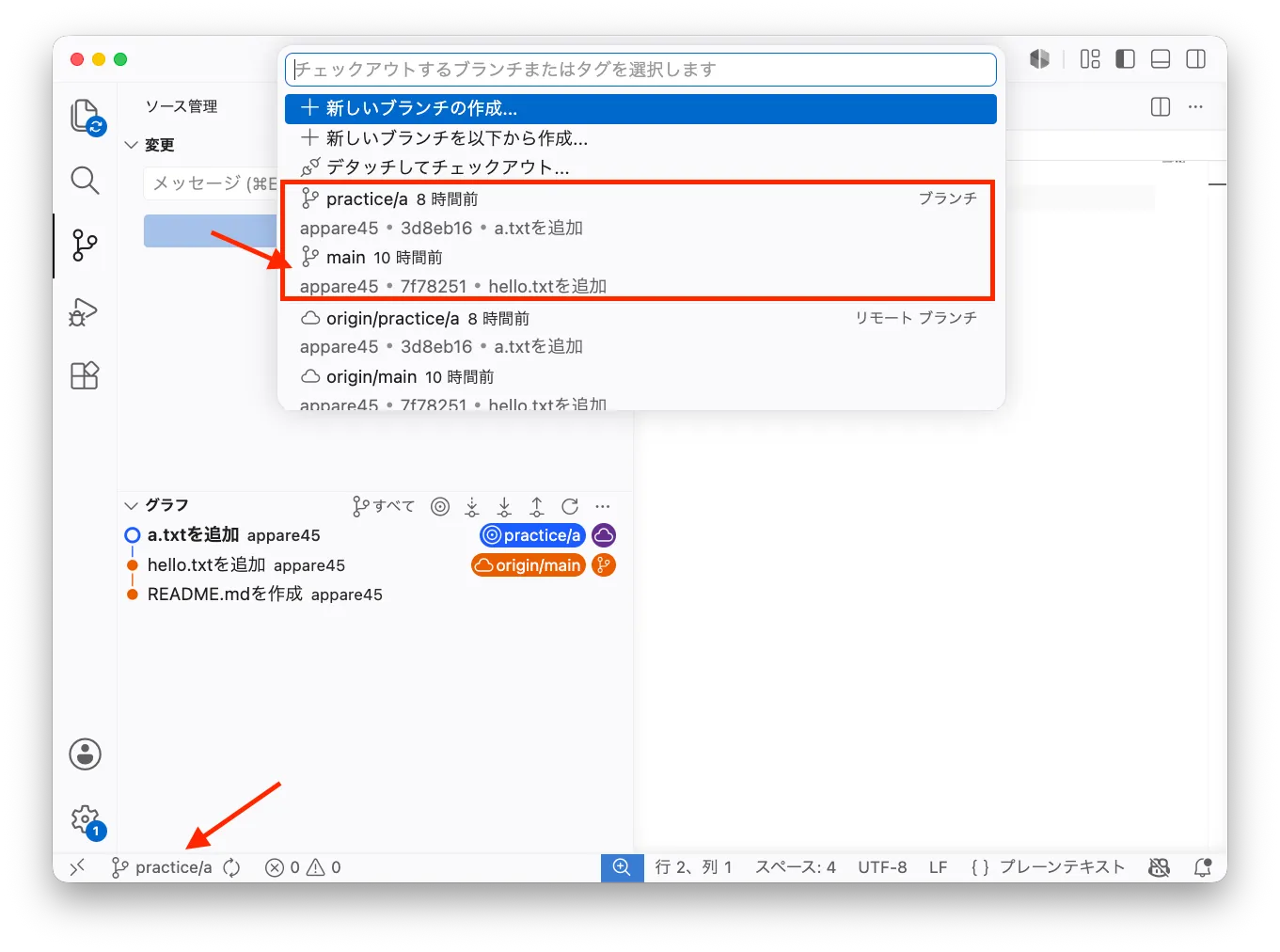1280x952 pixels.
Task: Open the Source Control view icon
Action: click(85, 246)
